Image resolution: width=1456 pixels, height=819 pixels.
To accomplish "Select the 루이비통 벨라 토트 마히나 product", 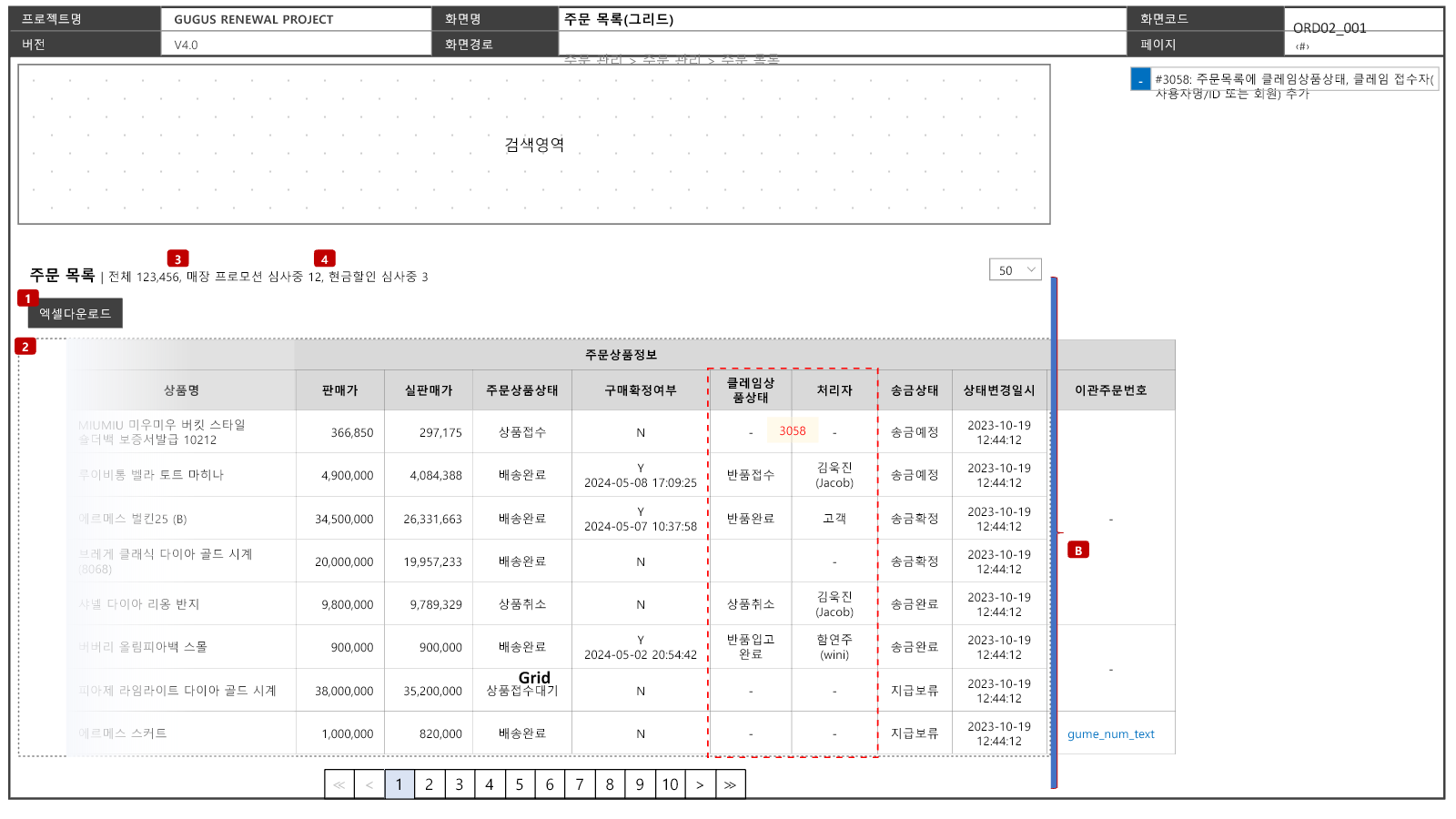I will tap(151, 475).
